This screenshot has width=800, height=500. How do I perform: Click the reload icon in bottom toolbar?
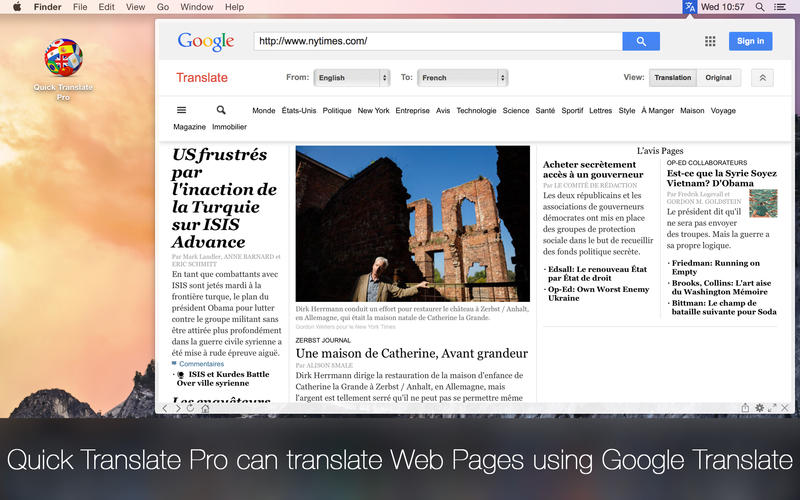(x=190, y=408)
